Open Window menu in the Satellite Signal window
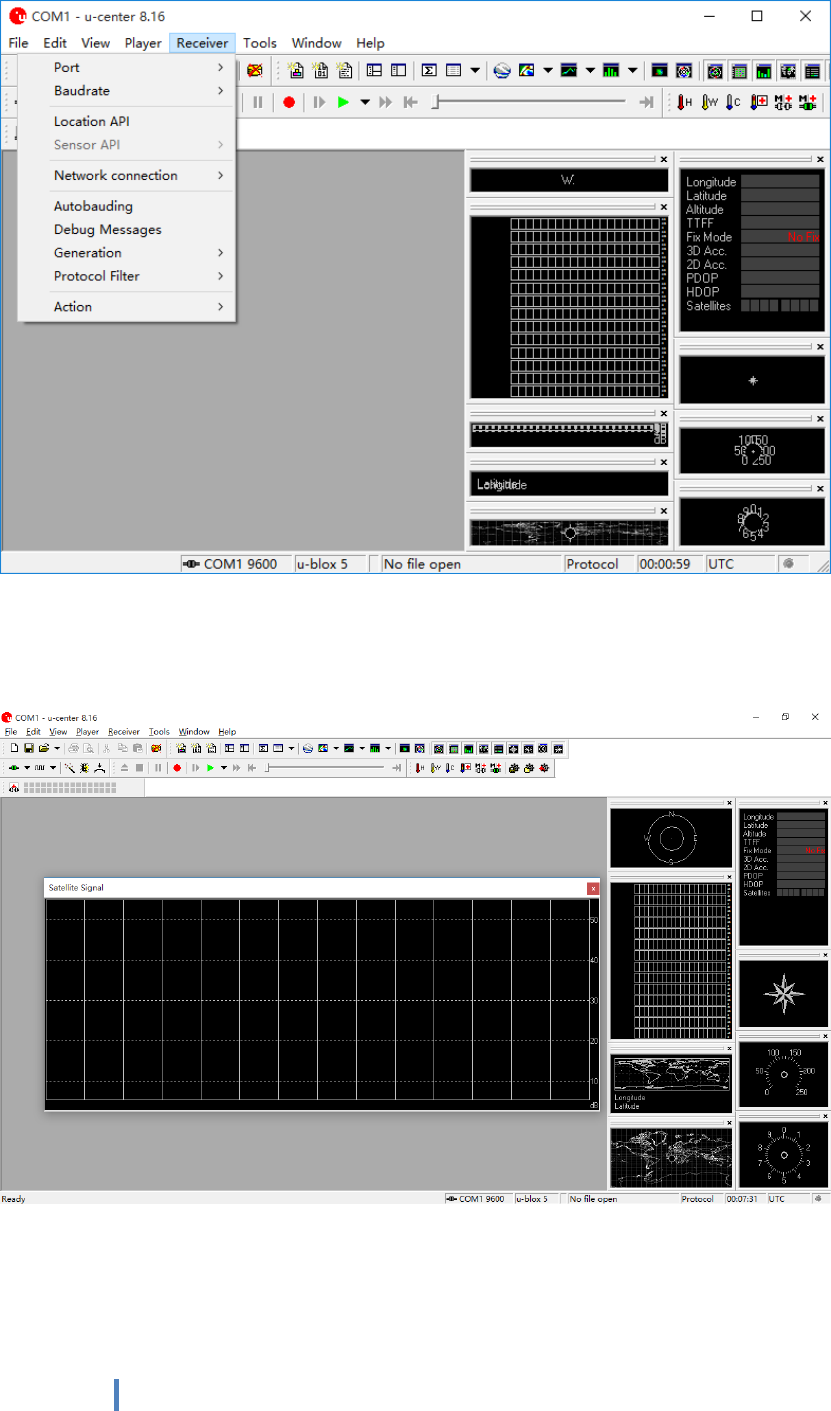 tap(194, 732)
